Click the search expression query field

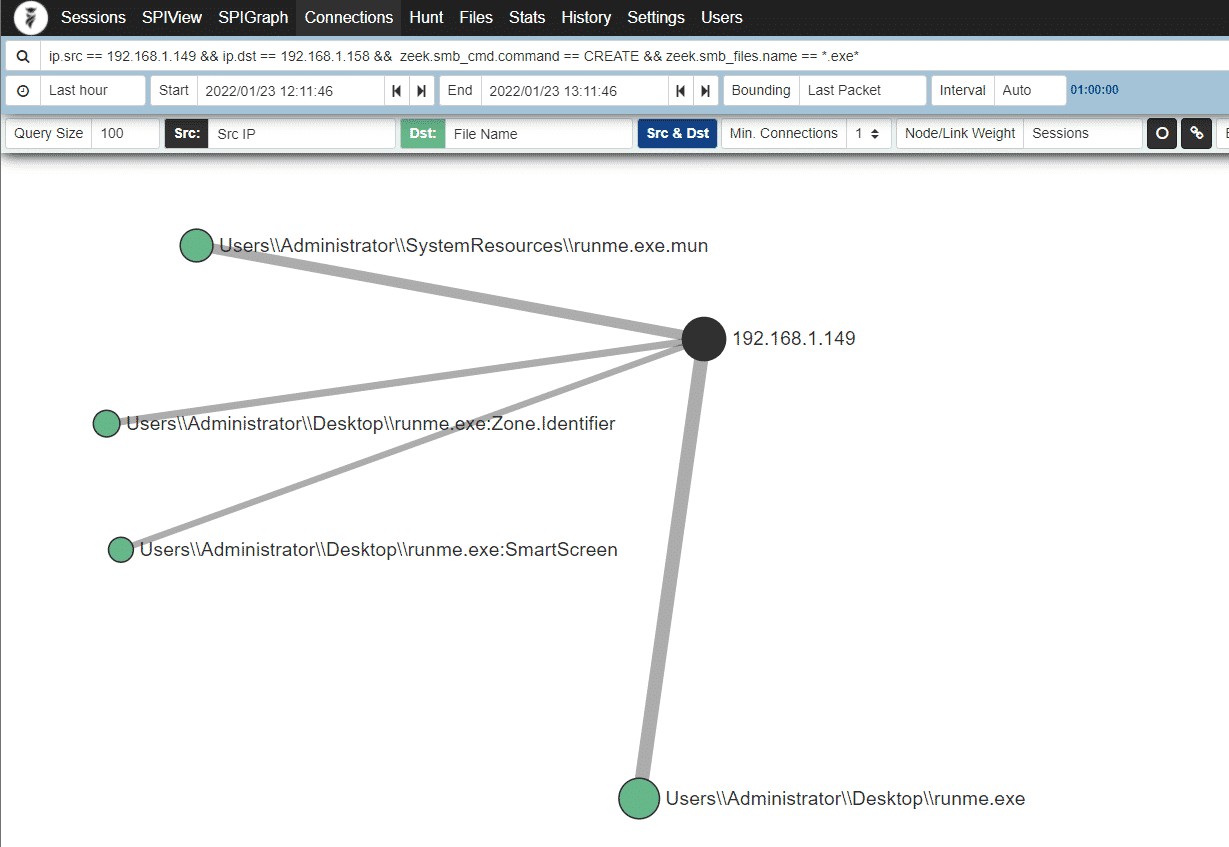click(x=600, y=56)
